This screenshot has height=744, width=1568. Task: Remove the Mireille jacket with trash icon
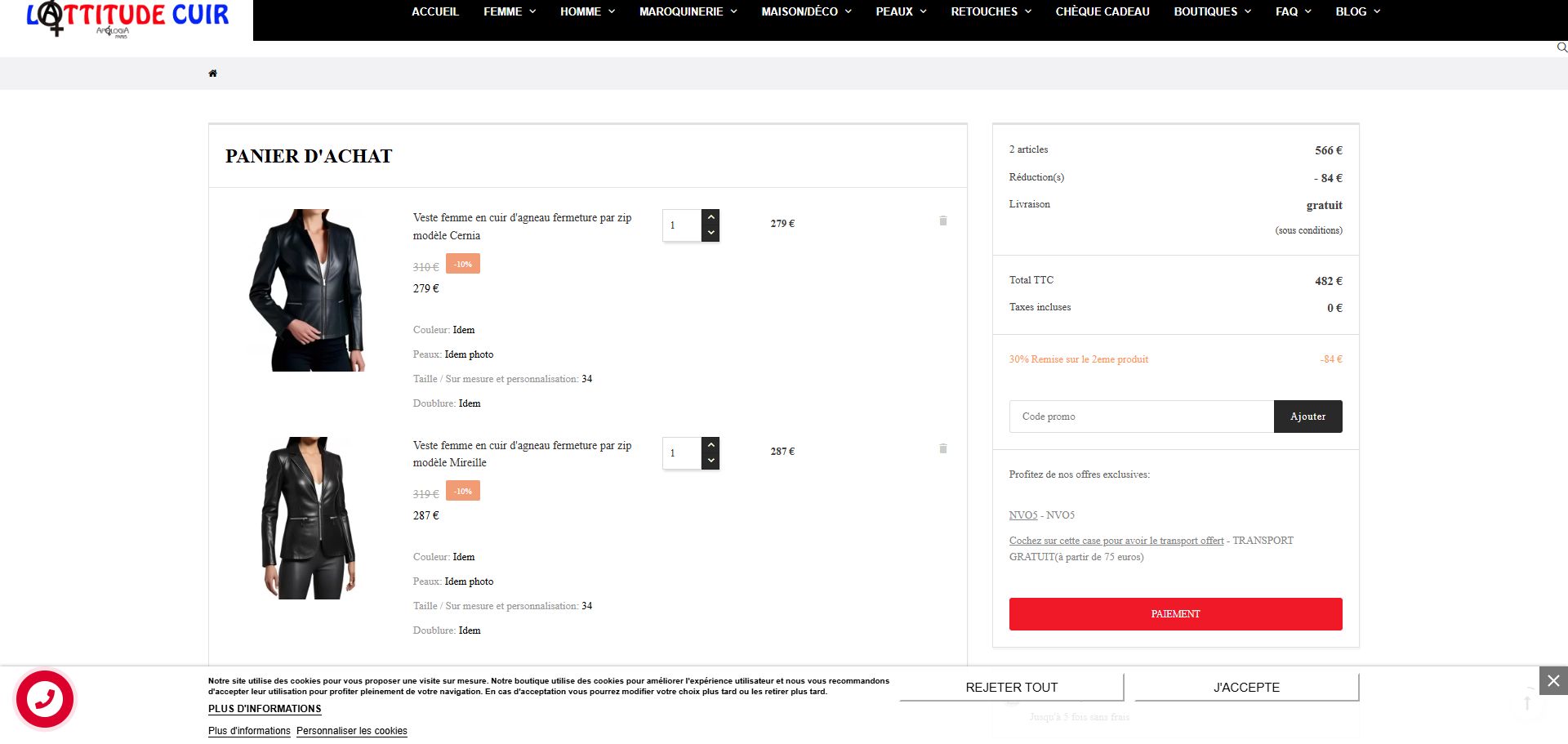[943, 448]
